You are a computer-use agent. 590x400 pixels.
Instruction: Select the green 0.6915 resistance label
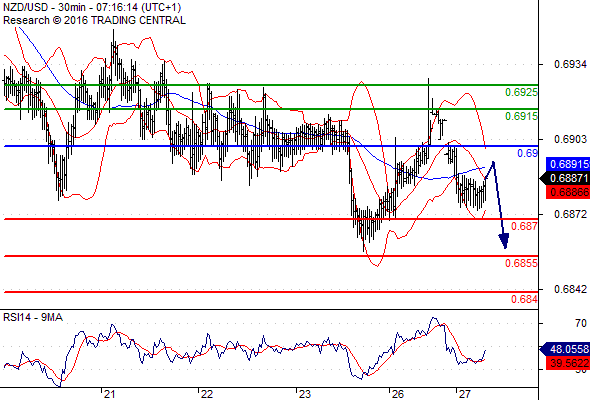[521, 116]
